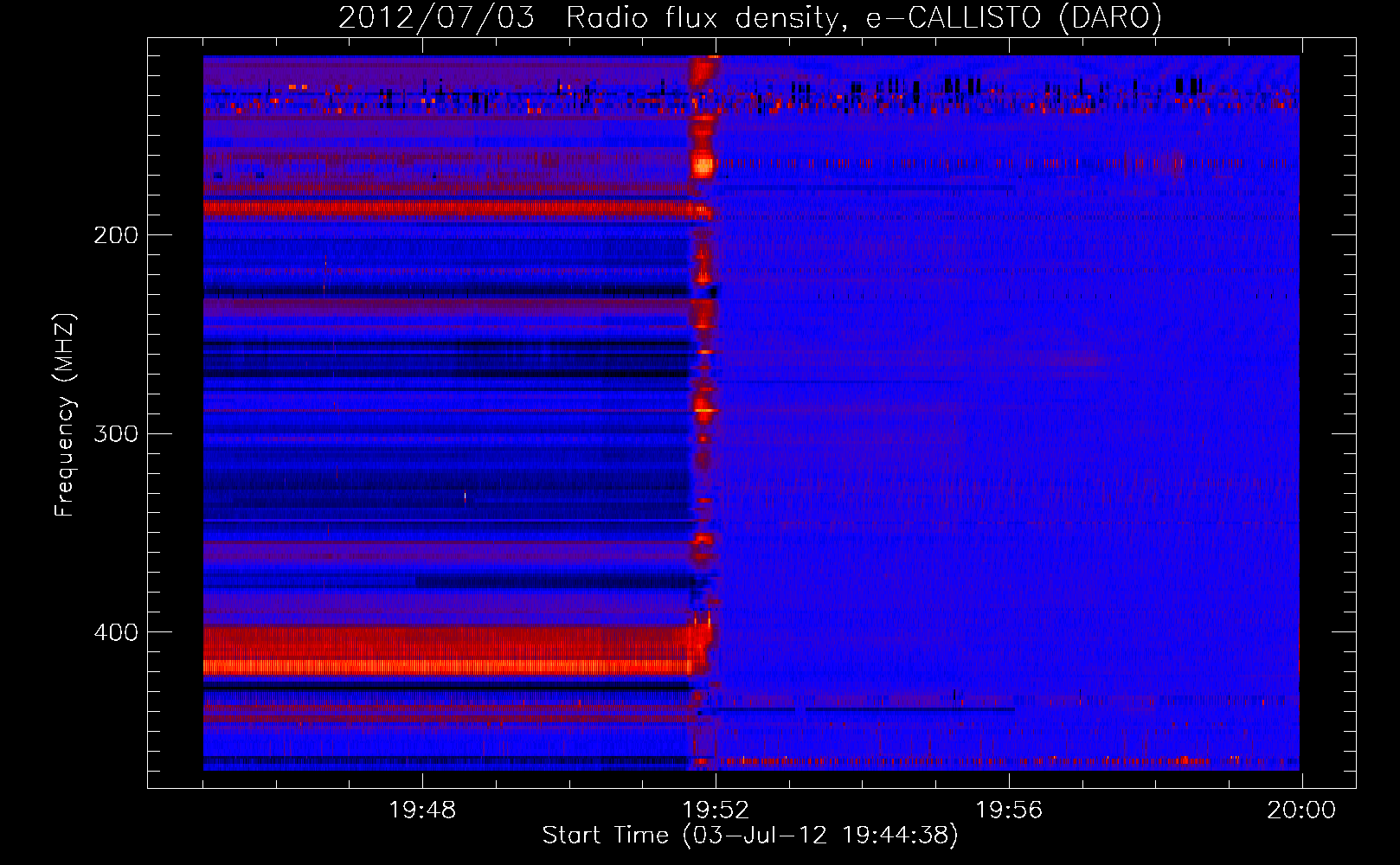Click the '400' frequency tick label
Viewport: 1400px width, 865px height.
coord(116,632)
